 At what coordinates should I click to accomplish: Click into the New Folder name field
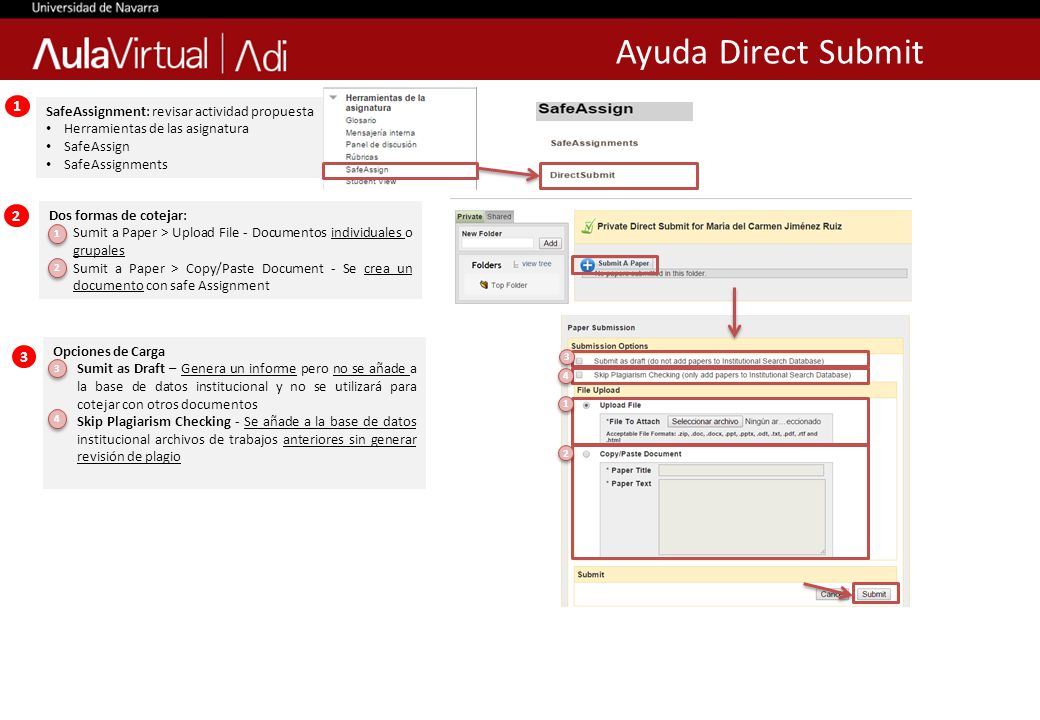click(497, 243)
